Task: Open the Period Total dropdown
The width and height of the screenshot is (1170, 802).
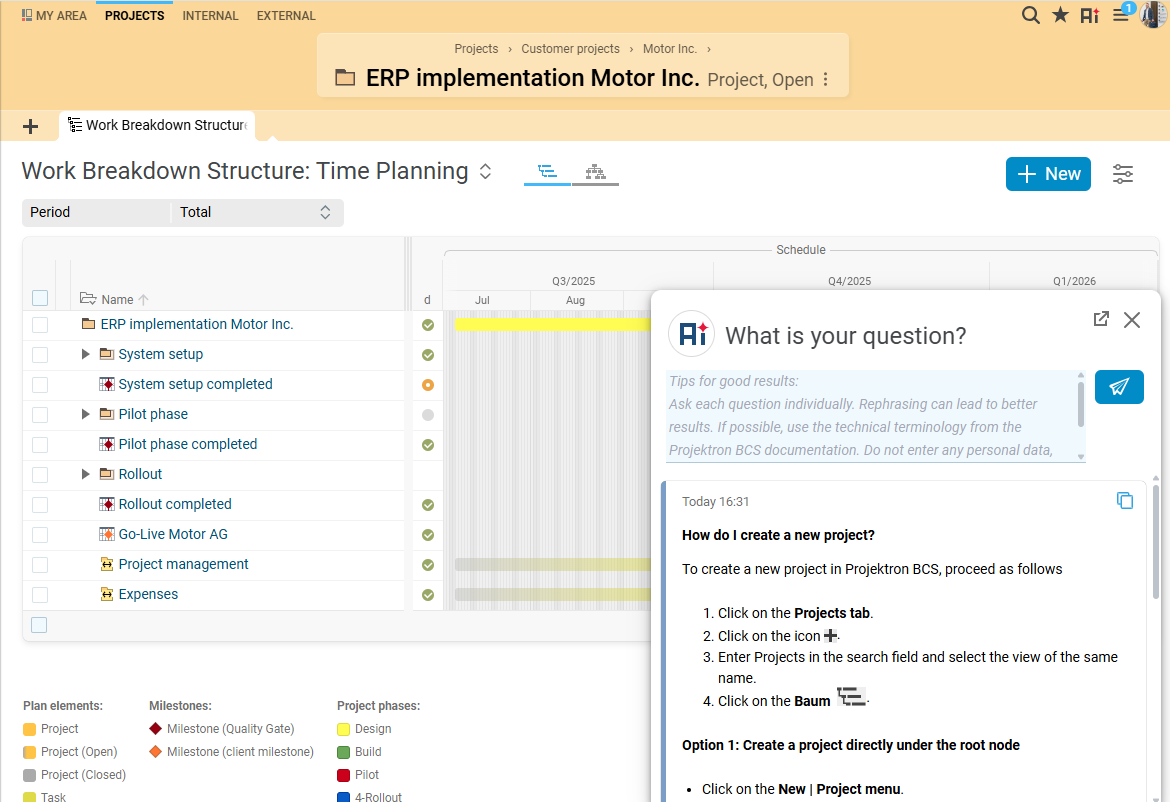Action: 257,212
